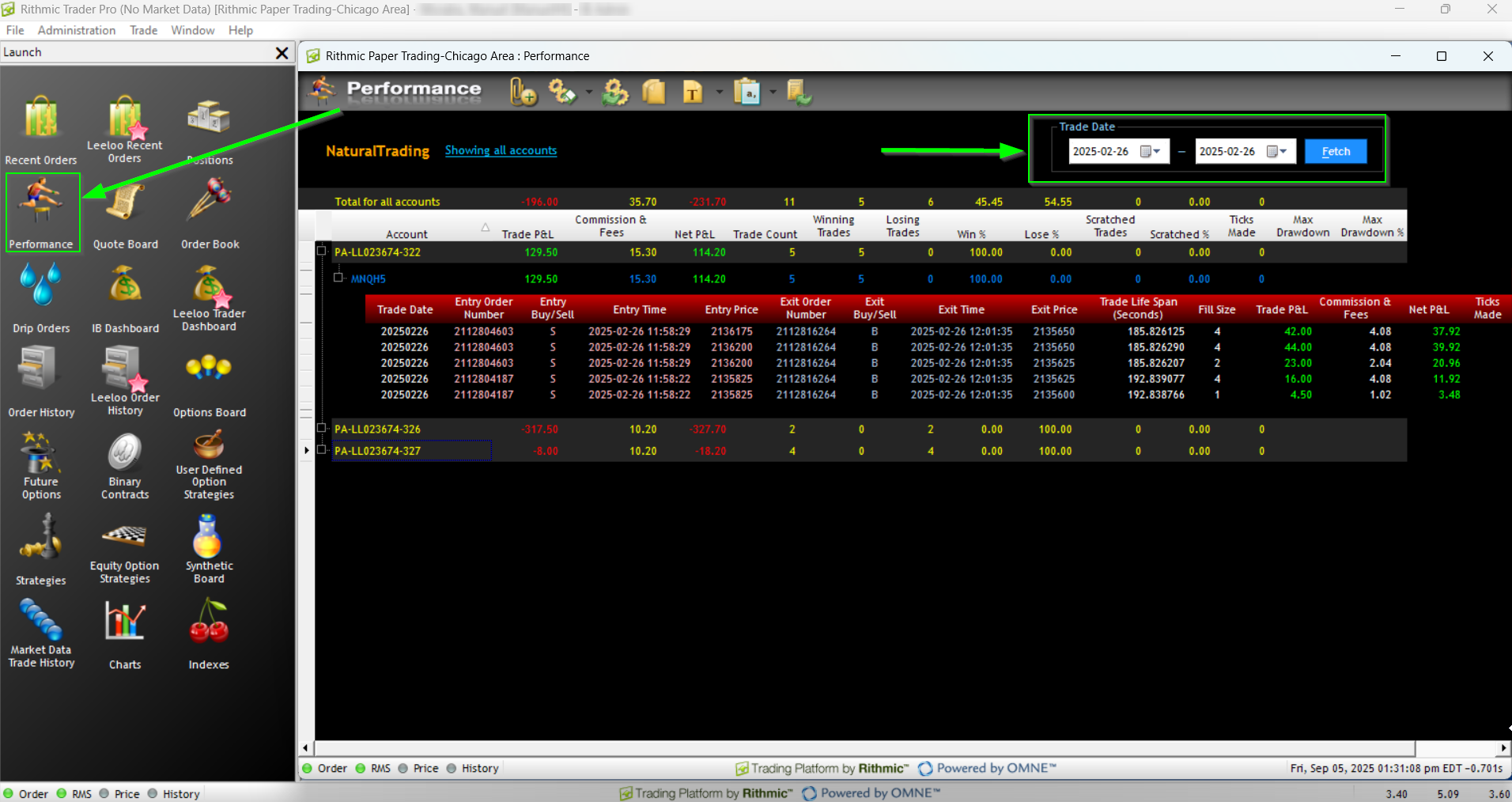The width and height of the screenshot is (1512, 802).
Task: Open the Indexes cherries icon
Action: point(209,634)
